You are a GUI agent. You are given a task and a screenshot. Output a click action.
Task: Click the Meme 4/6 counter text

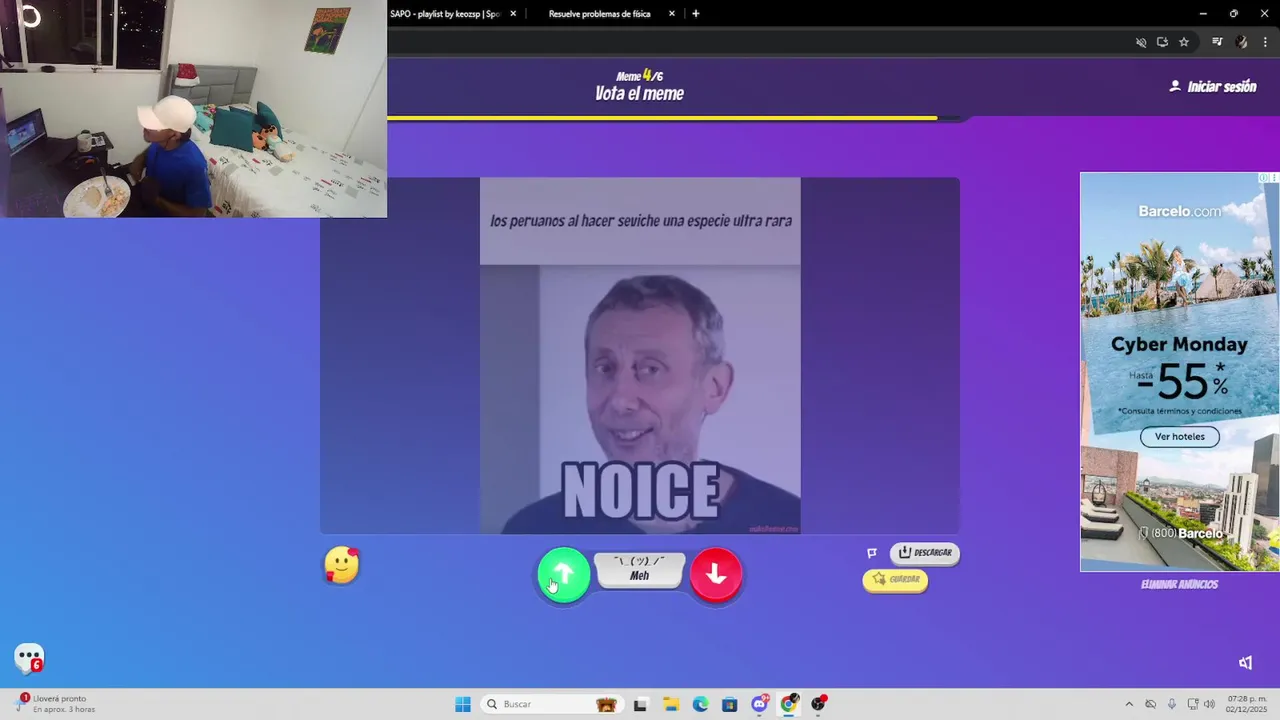coord(640,75)
